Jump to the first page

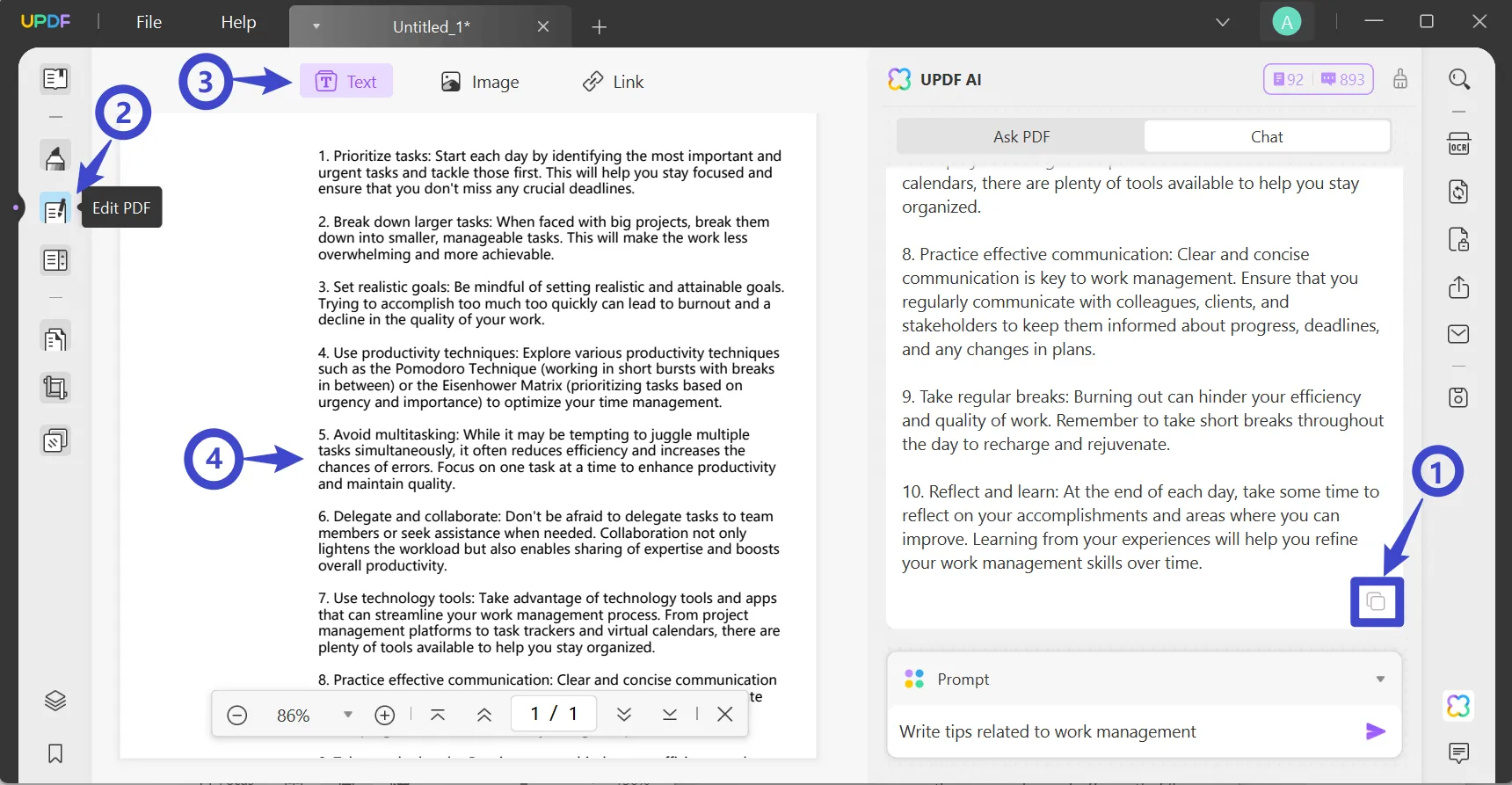tap(438, 715)
